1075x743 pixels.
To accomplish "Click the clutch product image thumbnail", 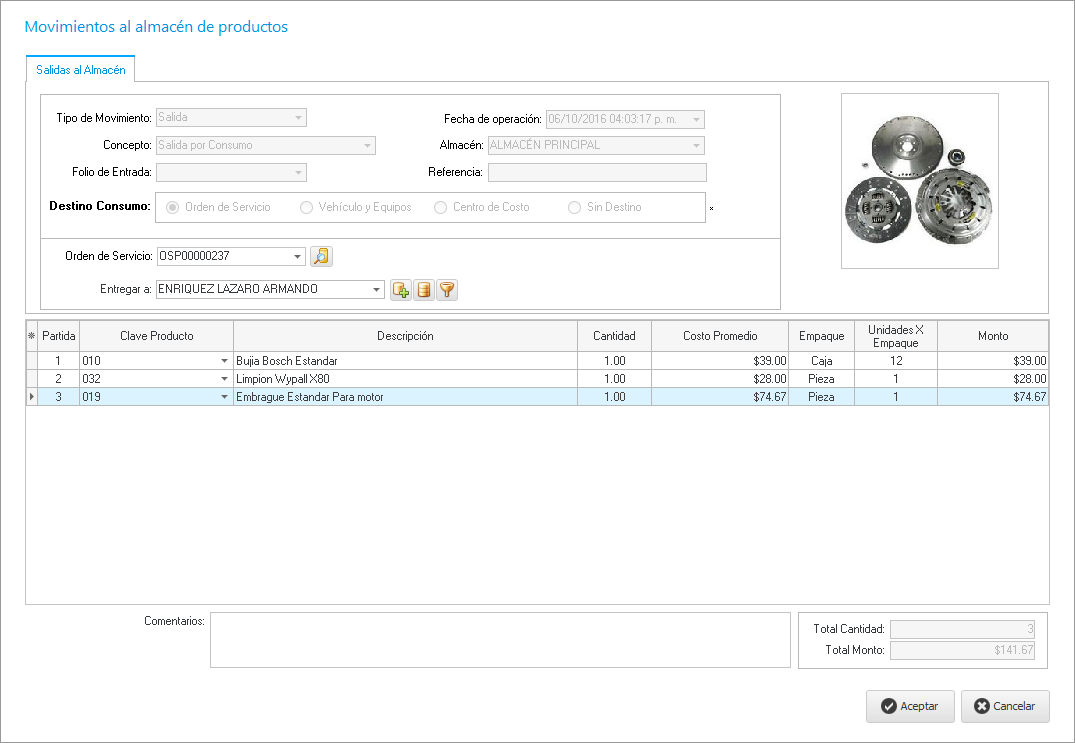I will pos(919,181).
